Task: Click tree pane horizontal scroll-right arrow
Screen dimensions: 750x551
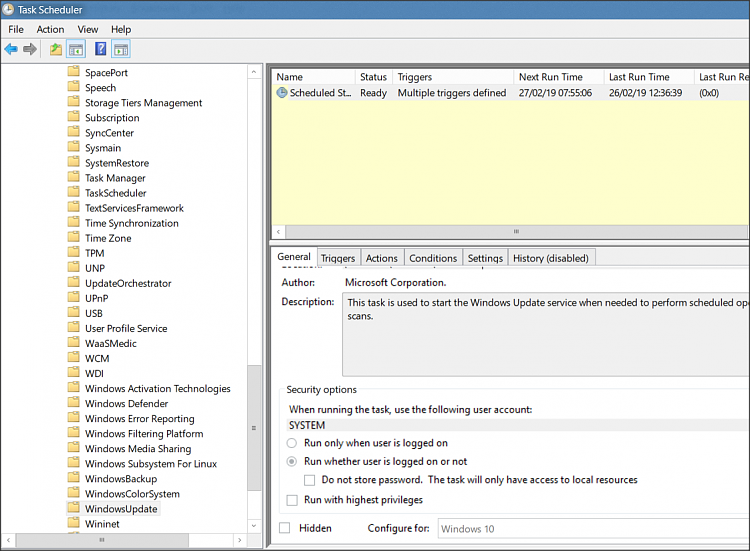Action: coord(240,540)
